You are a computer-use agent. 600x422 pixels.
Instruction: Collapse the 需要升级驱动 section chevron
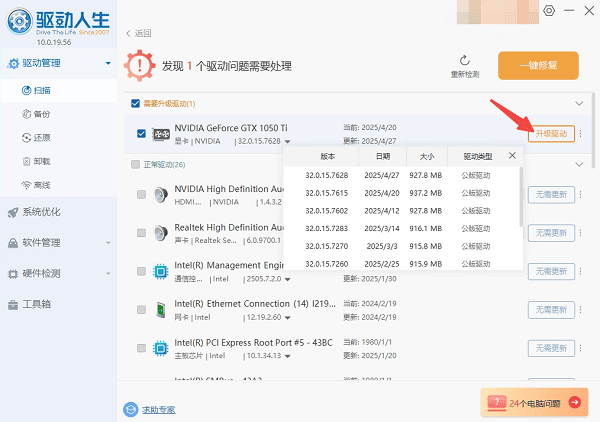pyautogui.click(x=578, y=103)
